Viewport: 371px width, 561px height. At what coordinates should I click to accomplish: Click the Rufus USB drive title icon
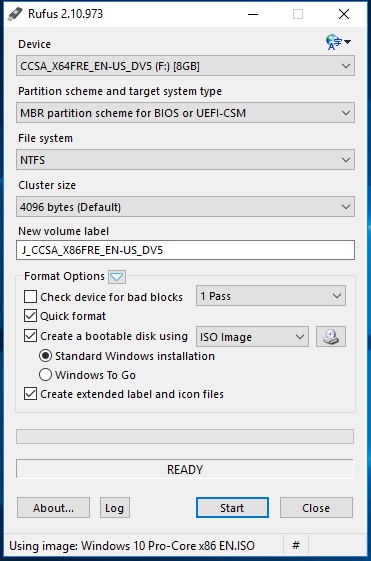click(15, 14)
